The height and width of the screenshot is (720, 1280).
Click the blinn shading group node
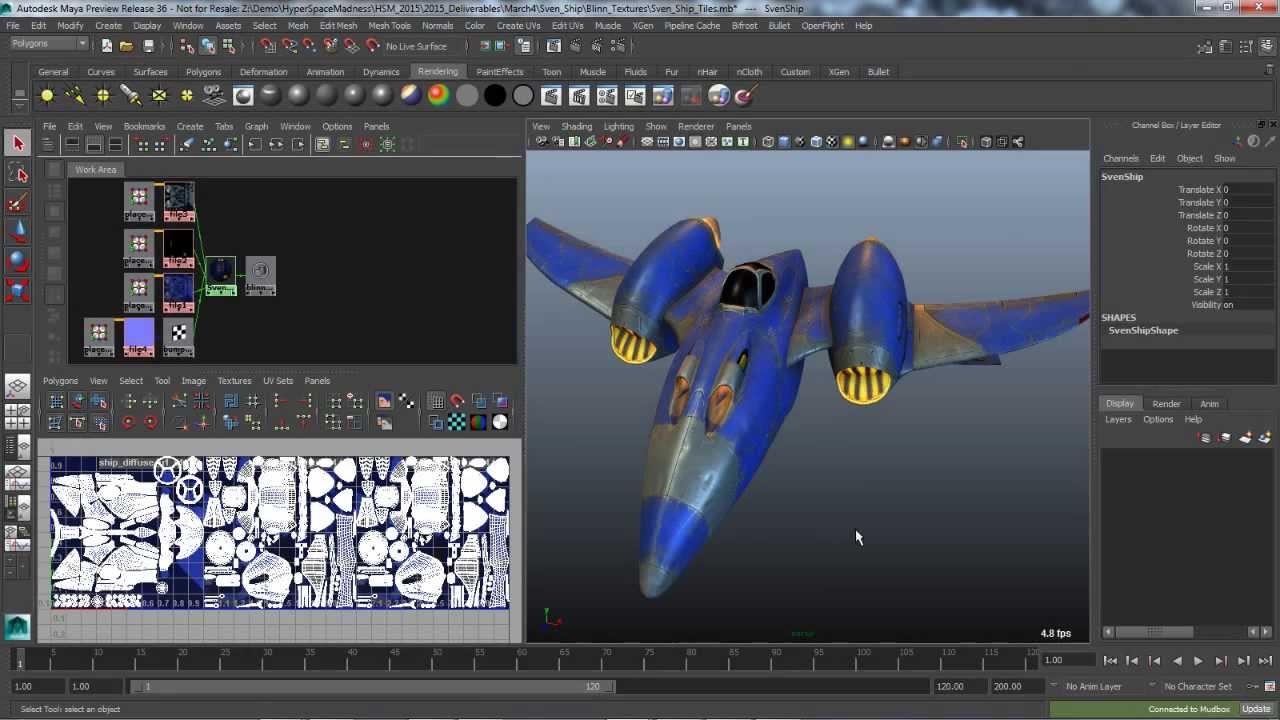click(260, 276)
